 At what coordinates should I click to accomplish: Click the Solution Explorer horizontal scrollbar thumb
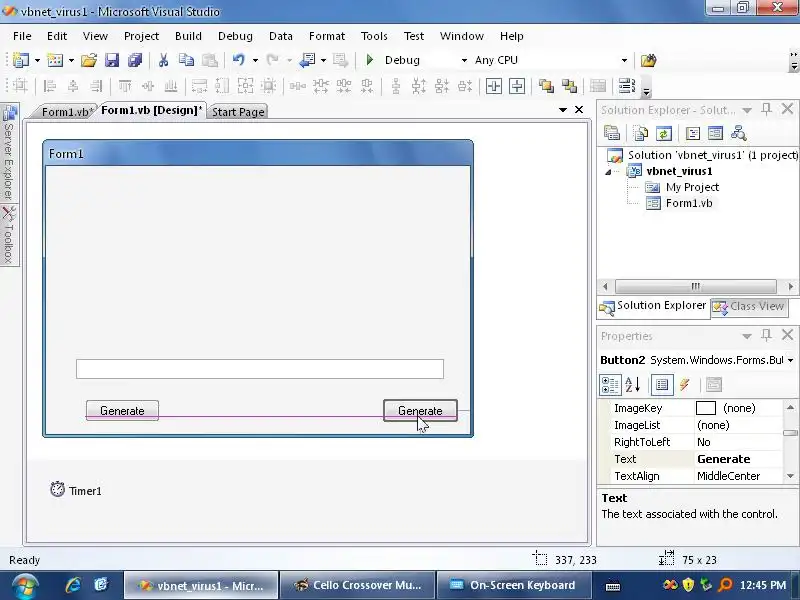tap(696, 286)
